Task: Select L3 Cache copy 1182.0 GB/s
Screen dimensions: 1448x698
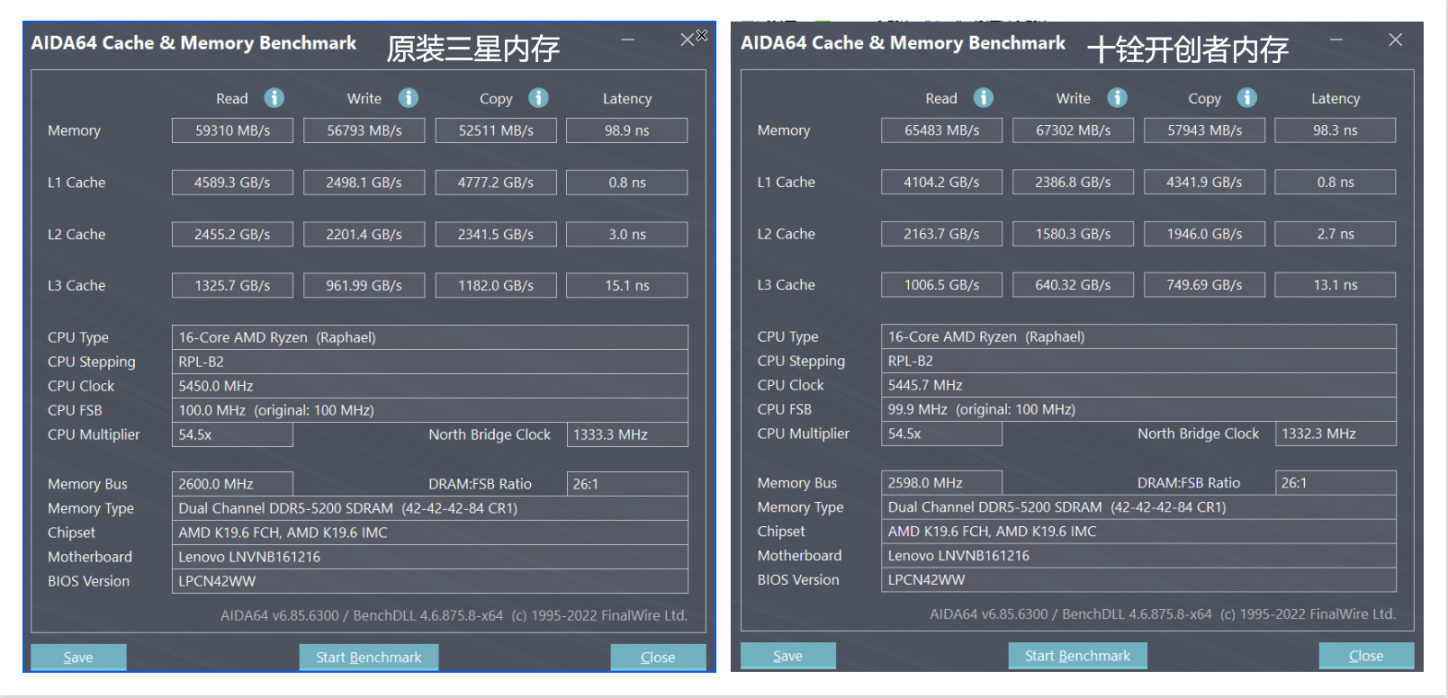Action: click(x=496, y=285)
